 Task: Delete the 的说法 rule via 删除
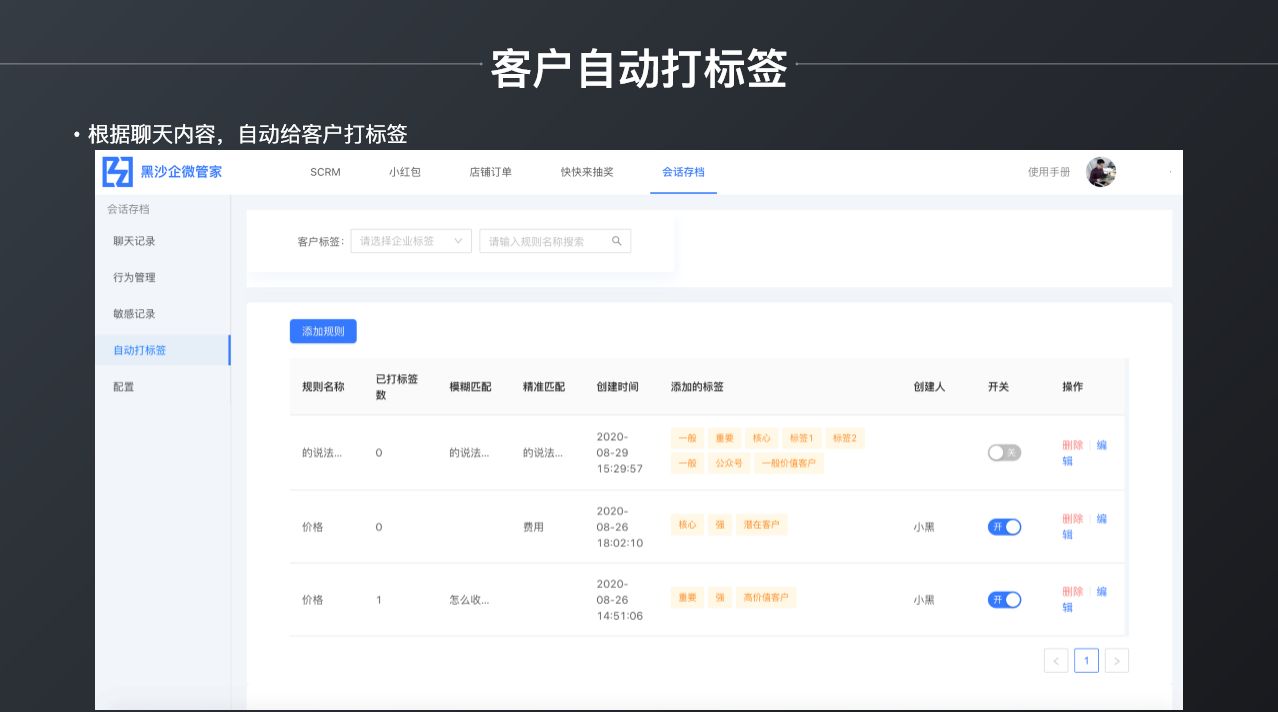click(1072, 445)
